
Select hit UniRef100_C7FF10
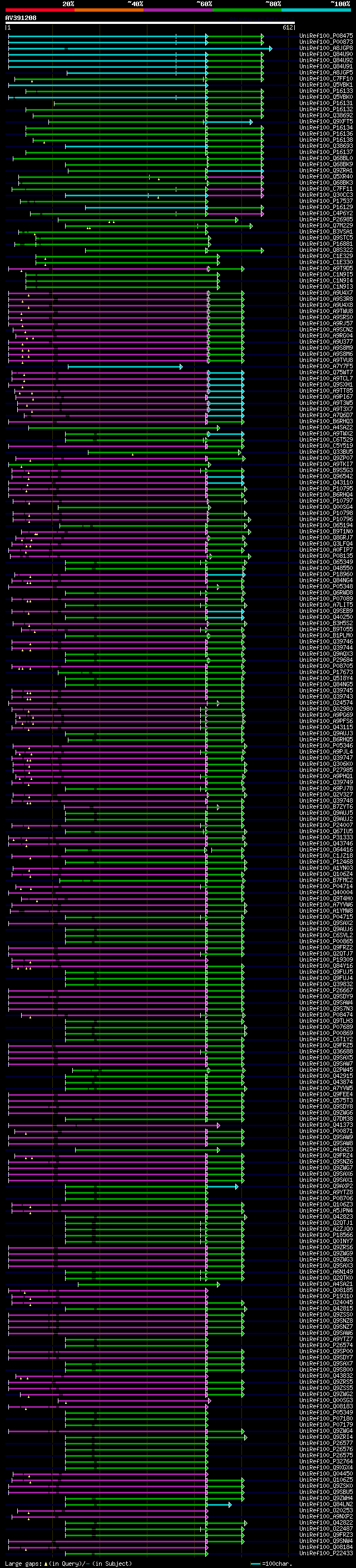(326, 78)
